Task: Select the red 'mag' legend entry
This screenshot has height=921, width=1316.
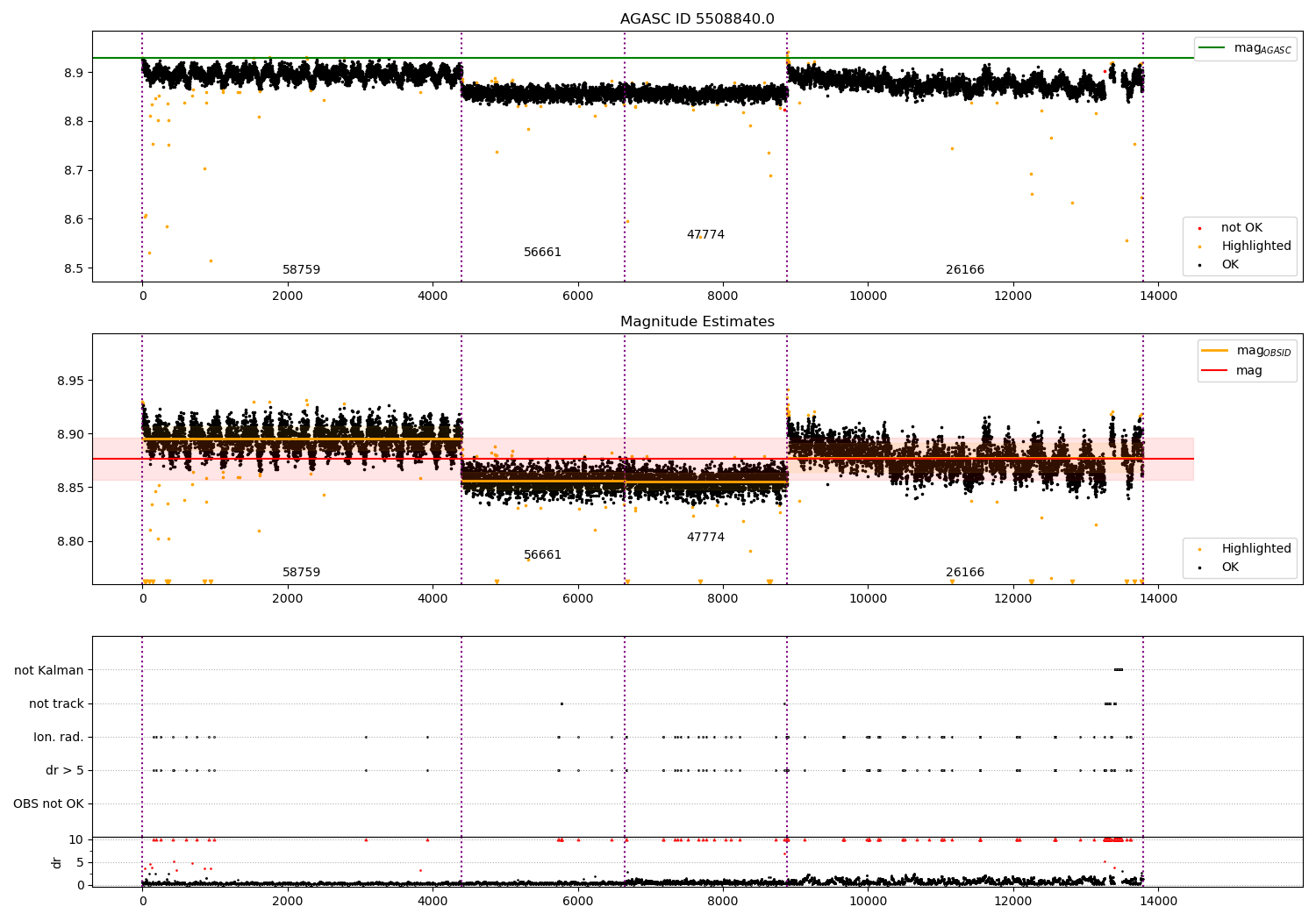Action: coord(1233,371)
